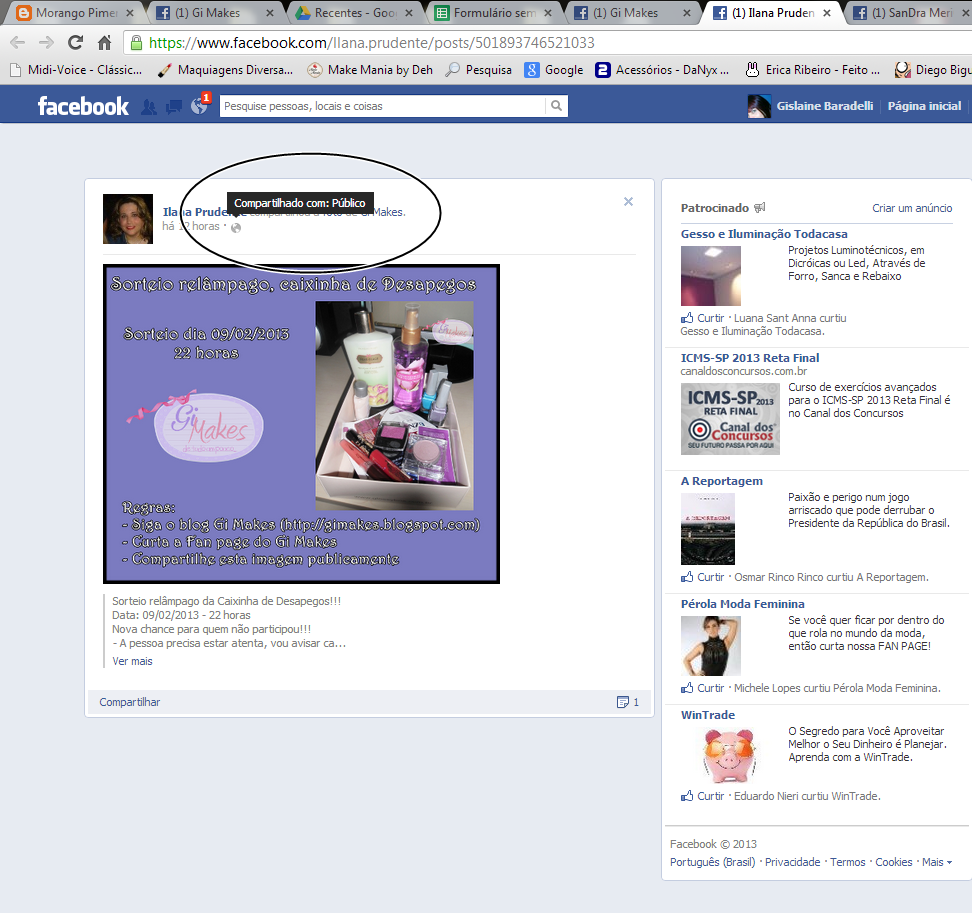Open Privacidade footer link
This screenshot has height=913, width=972.
[x=792, y=862]
